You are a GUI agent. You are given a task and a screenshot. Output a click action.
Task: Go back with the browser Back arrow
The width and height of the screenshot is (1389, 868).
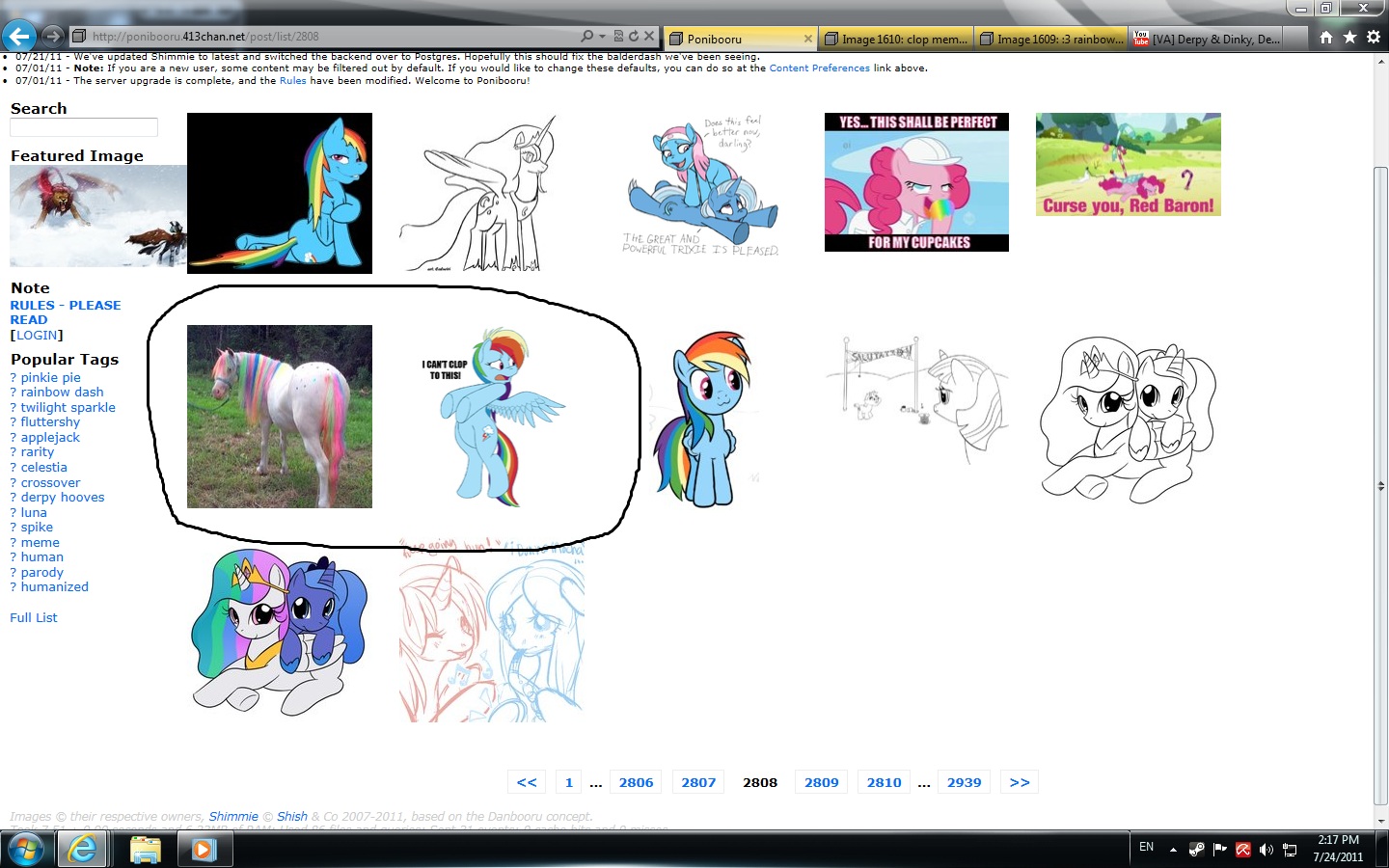pyautogui.click(x=19, y=37)
